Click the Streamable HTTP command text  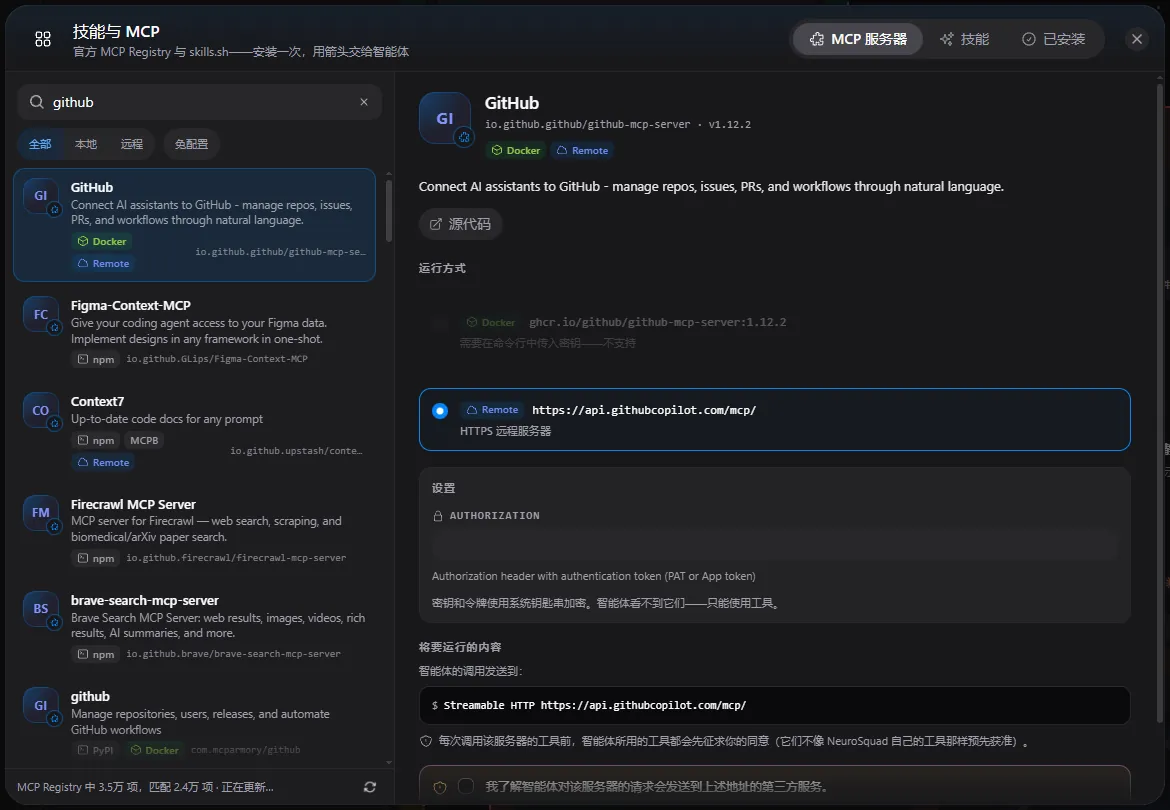pyautogui.click(x=595, y=706)
